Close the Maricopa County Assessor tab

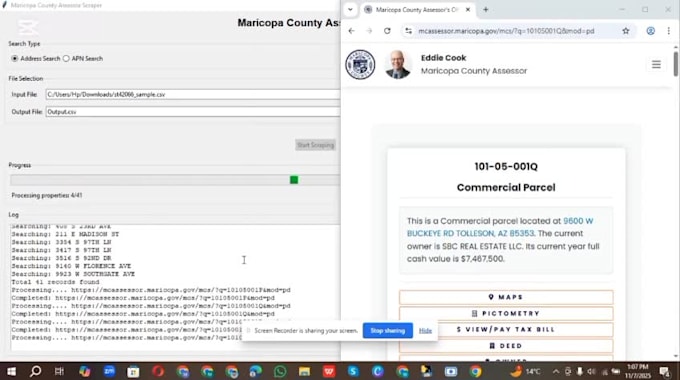coord(468,10)
